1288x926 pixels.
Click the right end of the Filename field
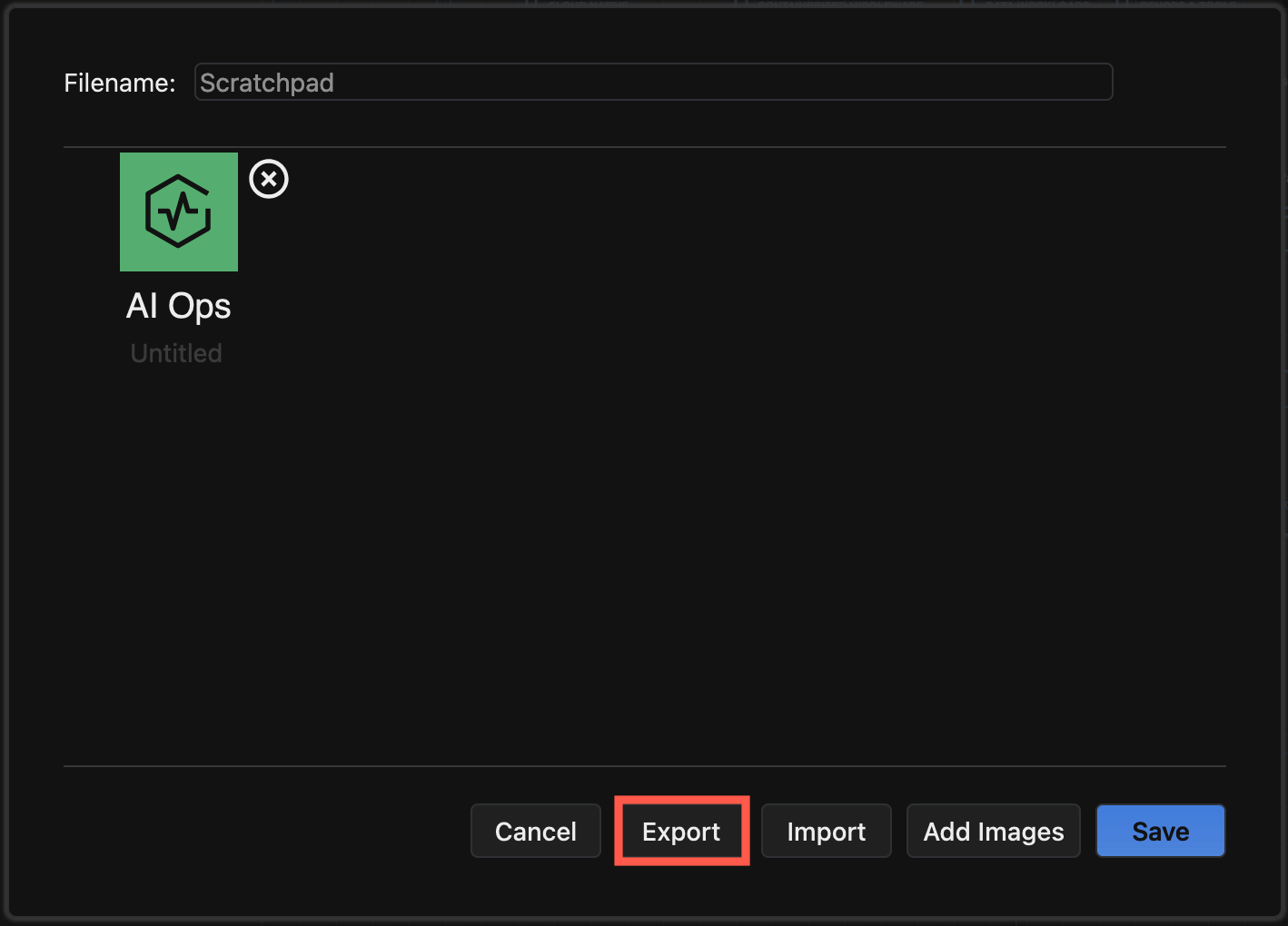pyautogui.click(x=1090, y=83)
